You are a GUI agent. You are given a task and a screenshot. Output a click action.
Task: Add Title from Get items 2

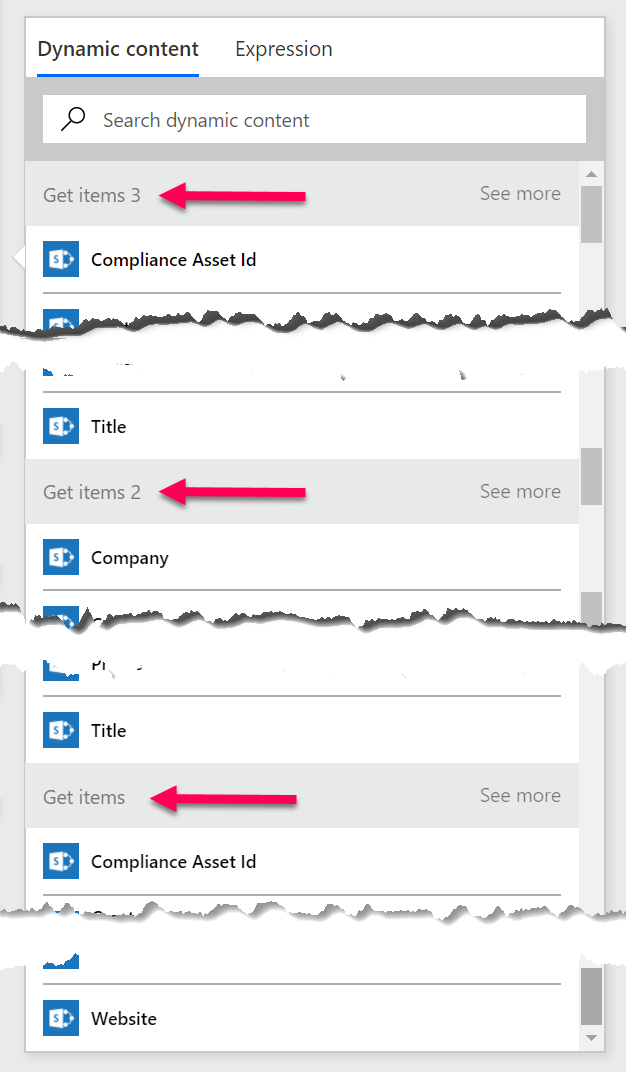(109, 731)
